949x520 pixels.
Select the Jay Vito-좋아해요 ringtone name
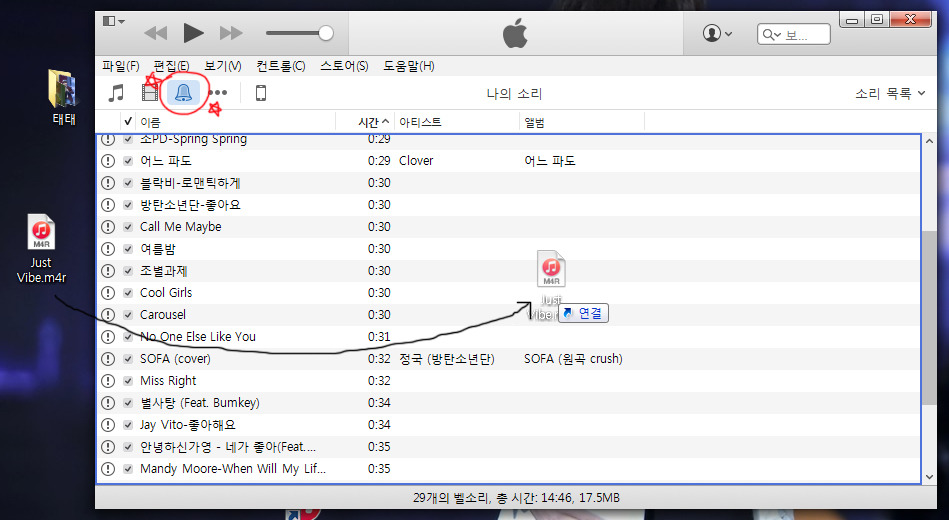click(188, 425)
